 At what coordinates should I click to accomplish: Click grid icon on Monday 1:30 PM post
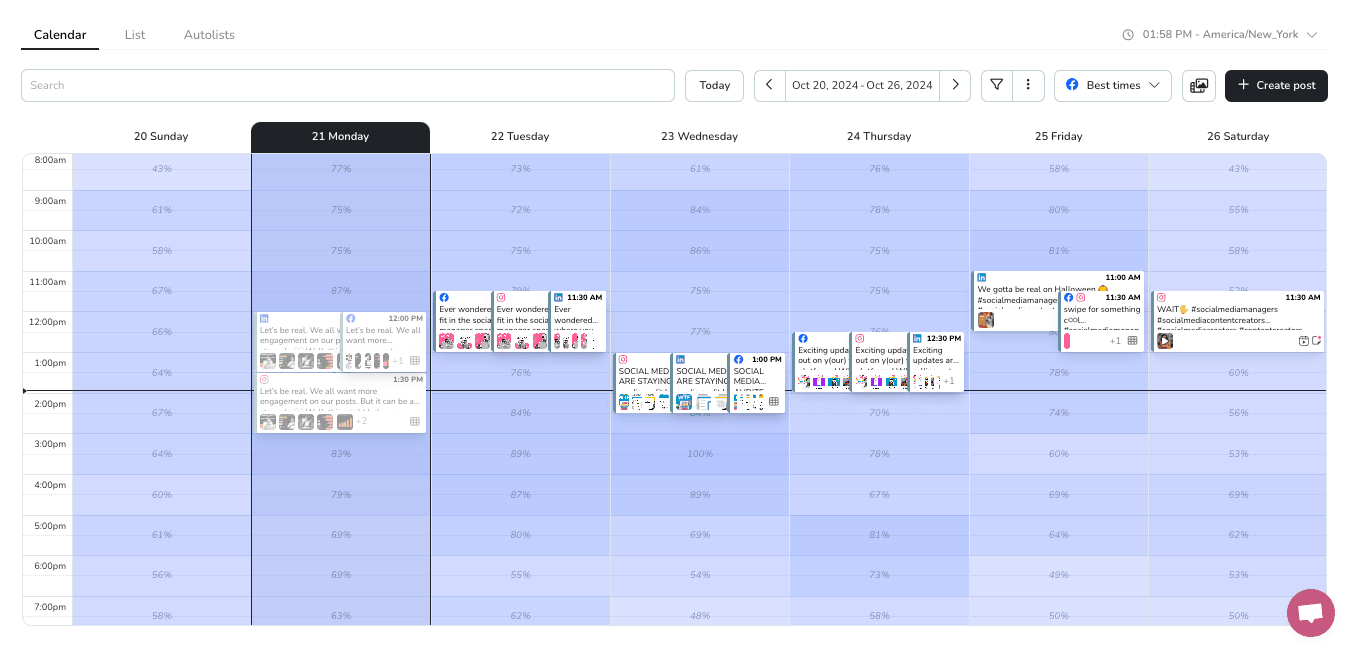coord(414,422)
